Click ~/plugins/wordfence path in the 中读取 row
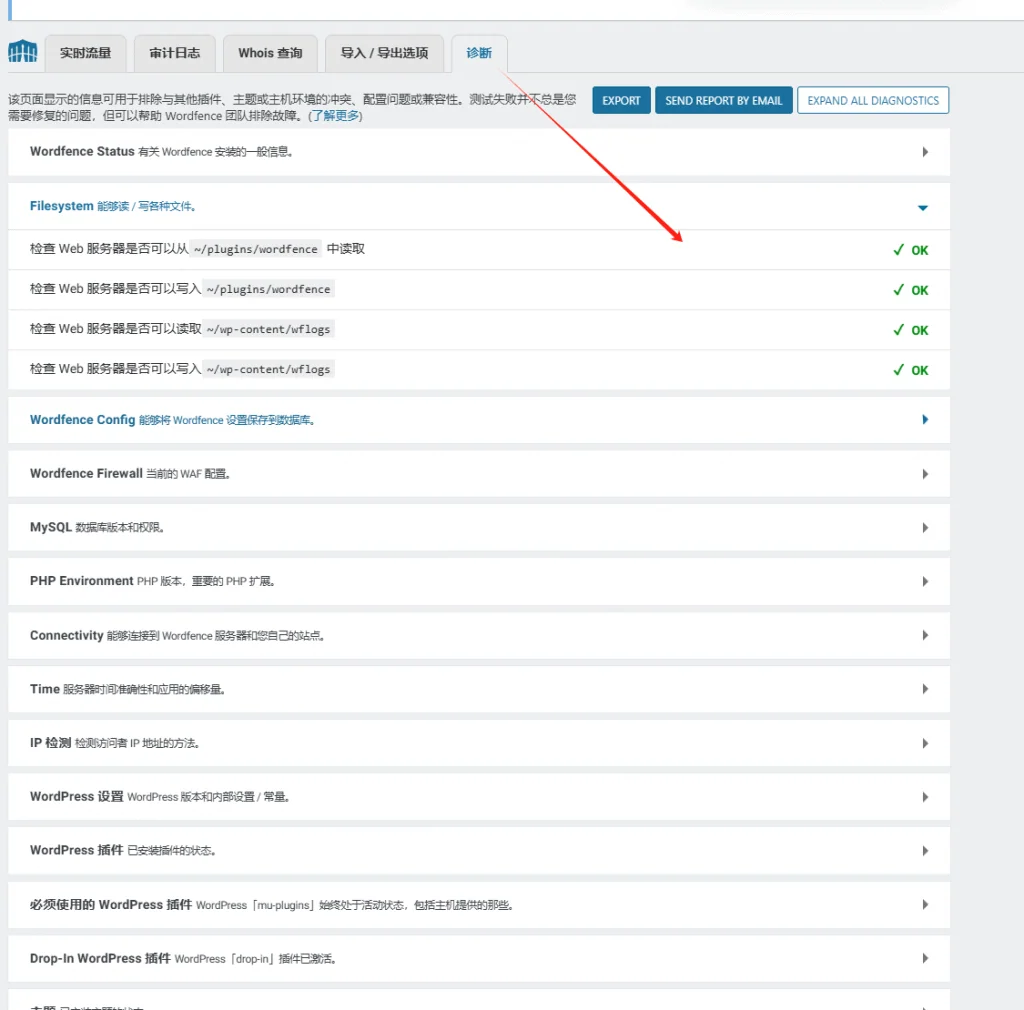Viewport: 1024px width, 1010px height. click(255, 249)
